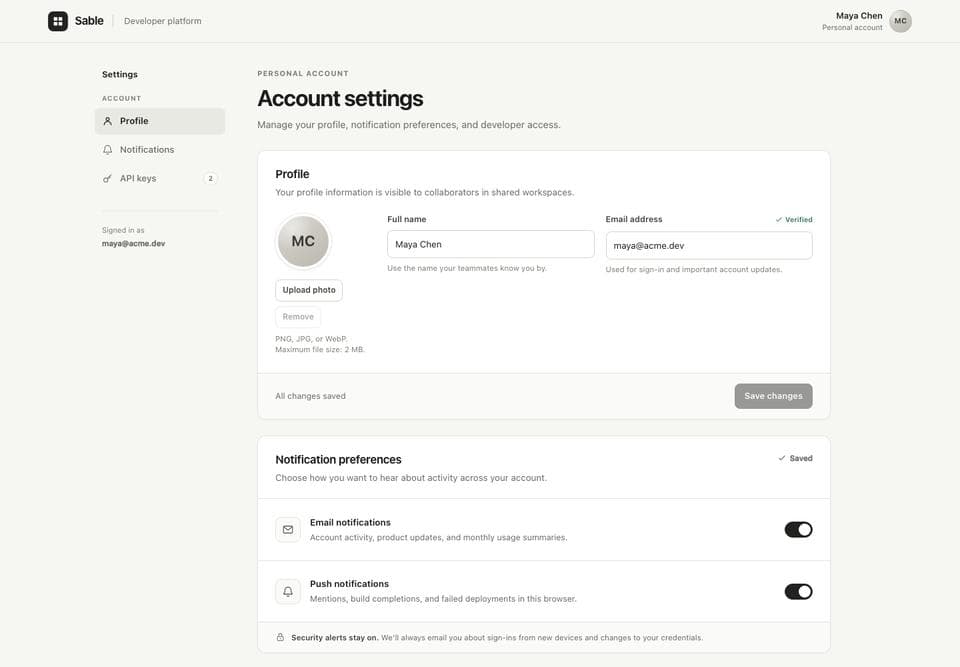Viewport: 960px width, 667px height.
Task: Click the API keys count badge 2
Action: coord(210,178)
